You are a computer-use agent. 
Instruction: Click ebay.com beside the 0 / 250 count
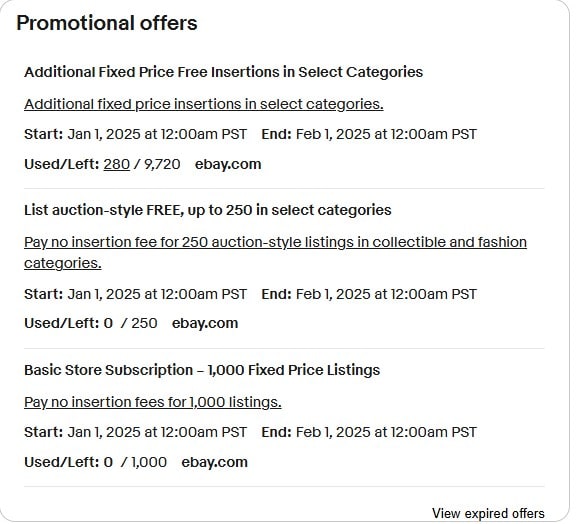tap(205, 323)
